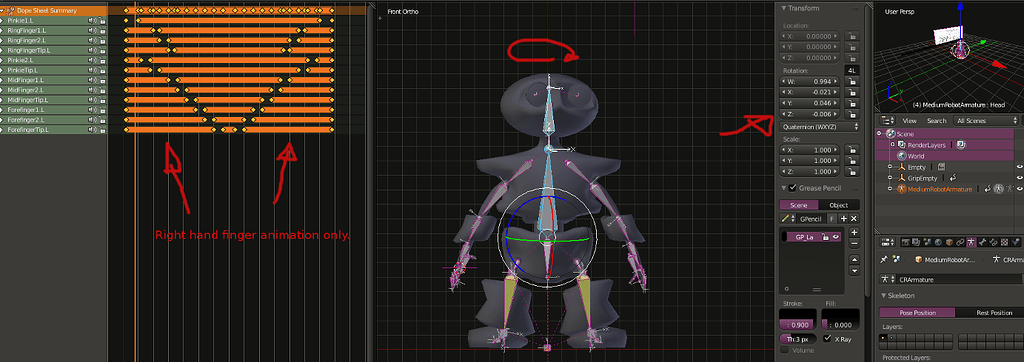Mute the Pinkie1.L channel speaker icon

pos(93,21)
